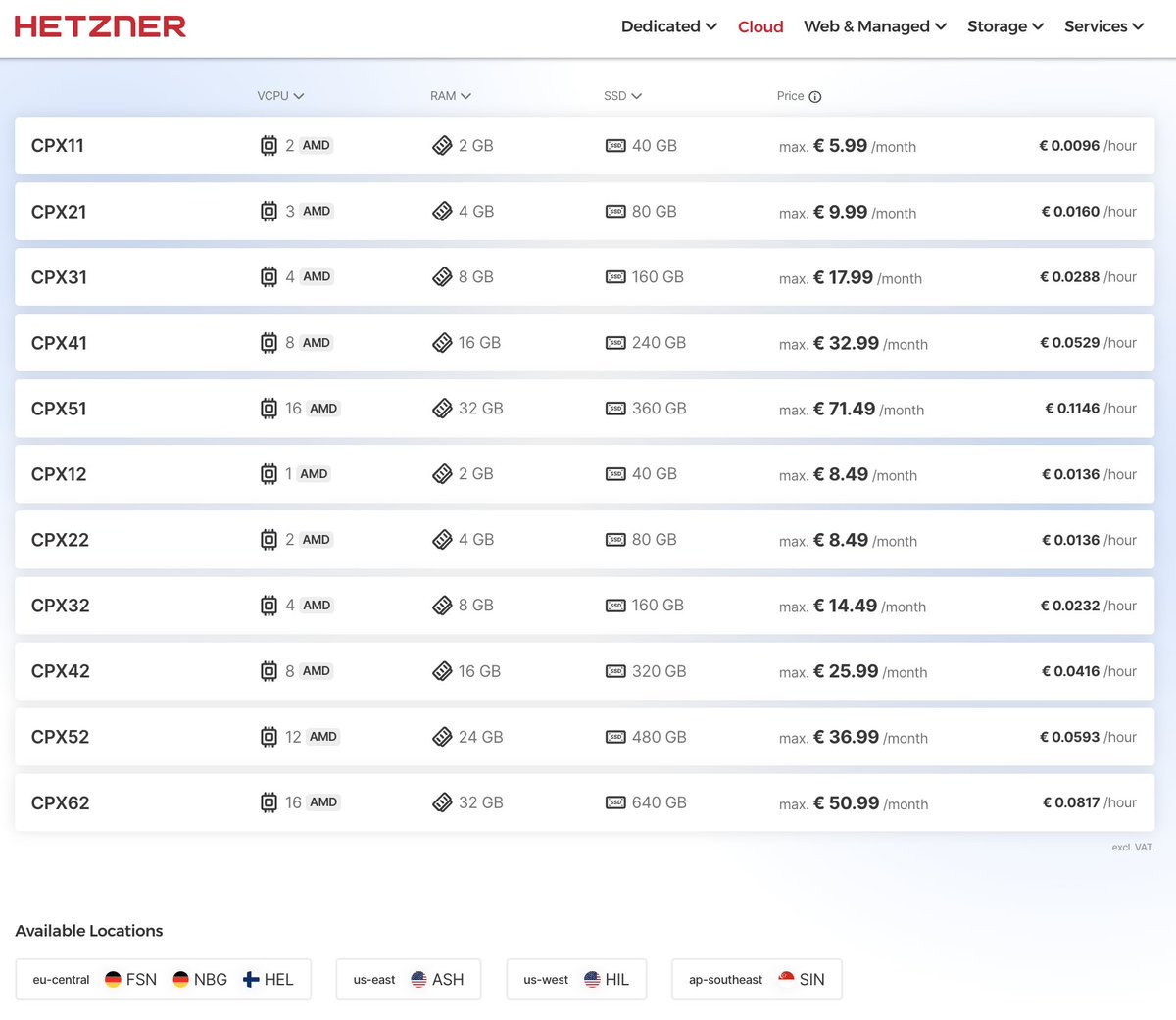
Task: Select the CPX21 plan name
Action: click(59, 212)
